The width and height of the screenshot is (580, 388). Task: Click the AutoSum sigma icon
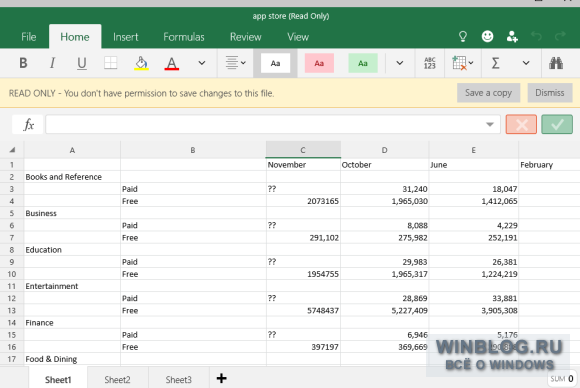point(495,63)
